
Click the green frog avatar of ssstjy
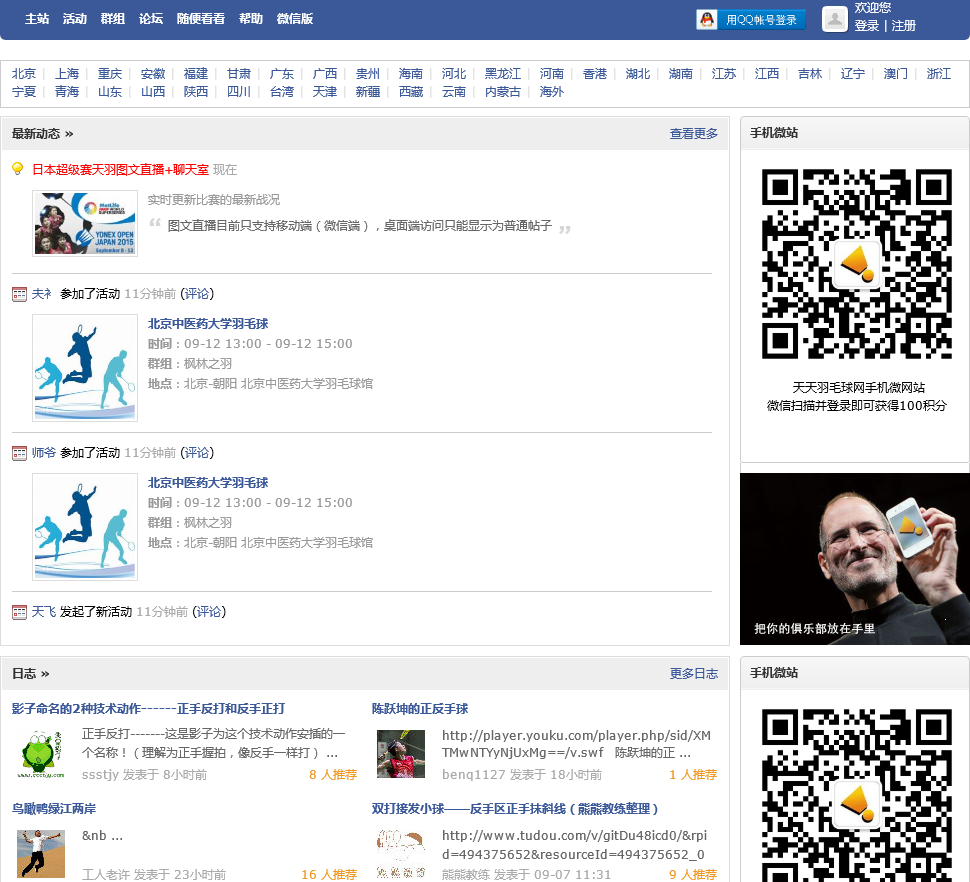pos(41,754)
